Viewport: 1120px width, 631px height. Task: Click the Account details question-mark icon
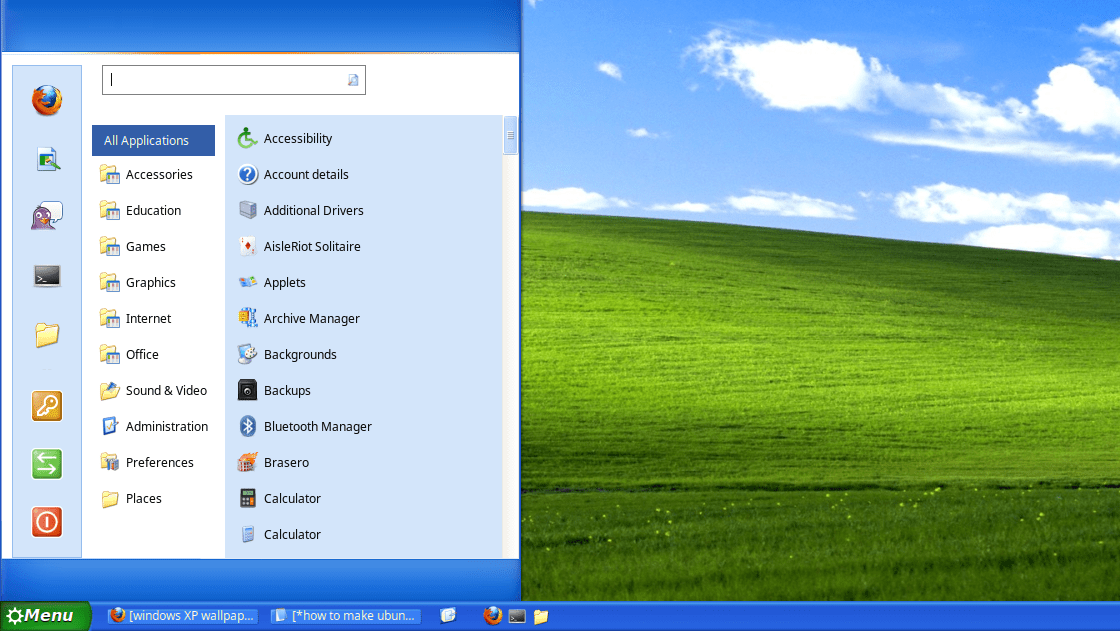point(247,174)
